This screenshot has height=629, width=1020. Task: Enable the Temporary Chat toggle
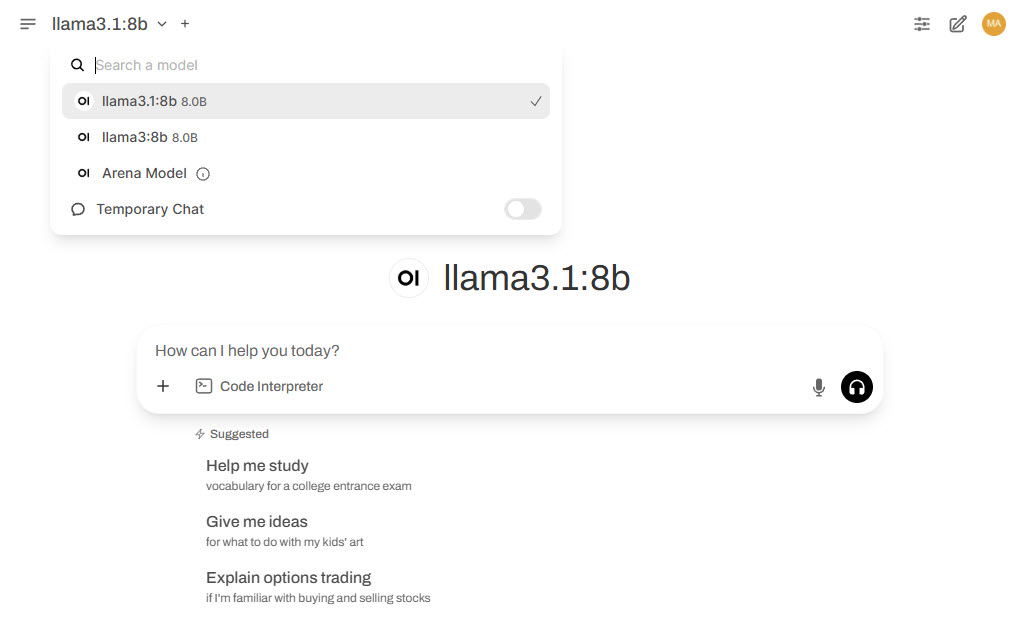click(522, 209)
